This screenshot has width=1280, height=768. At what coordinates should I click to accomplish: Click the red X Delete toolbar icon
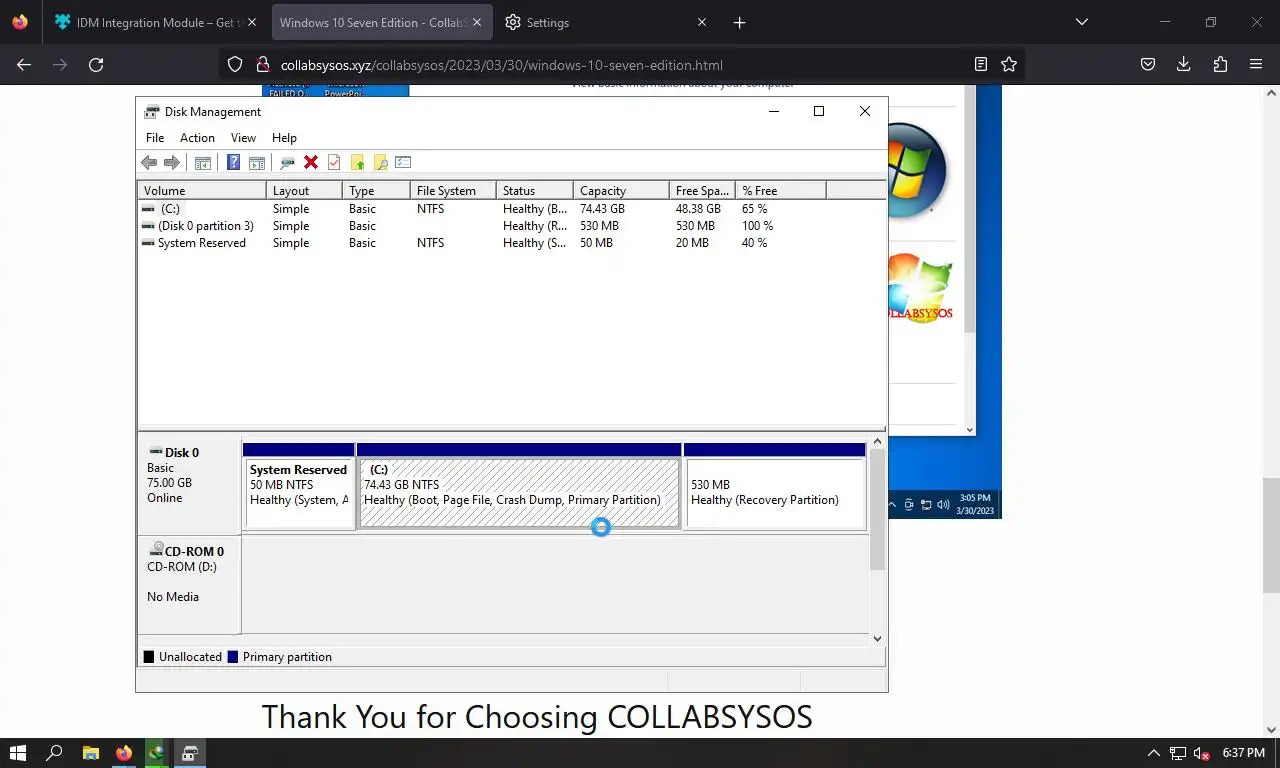click(311, 162)
